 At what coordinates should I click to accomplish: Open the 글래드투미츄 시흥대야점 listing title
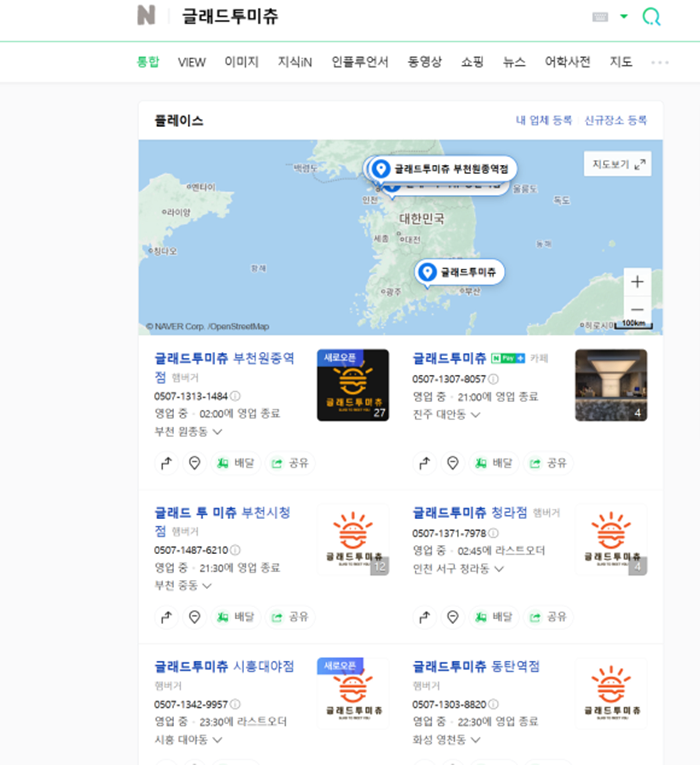(224, 666)
